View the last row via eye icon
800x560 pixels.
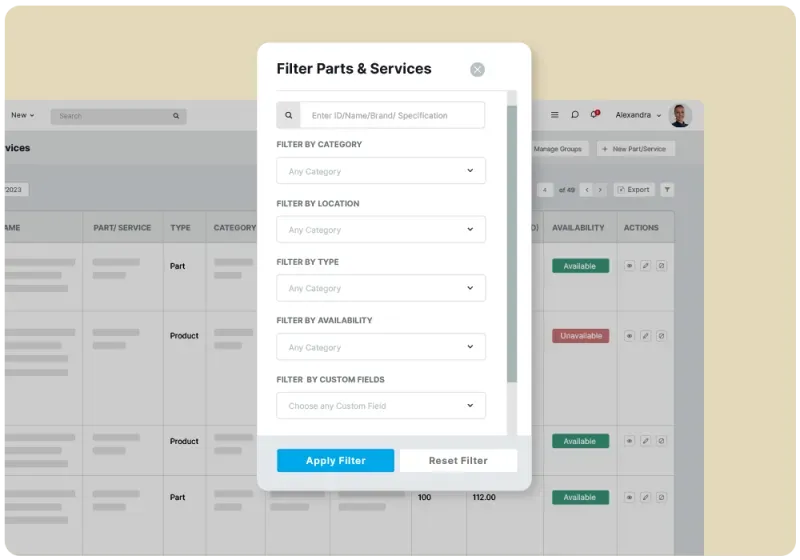click(629, 497)
